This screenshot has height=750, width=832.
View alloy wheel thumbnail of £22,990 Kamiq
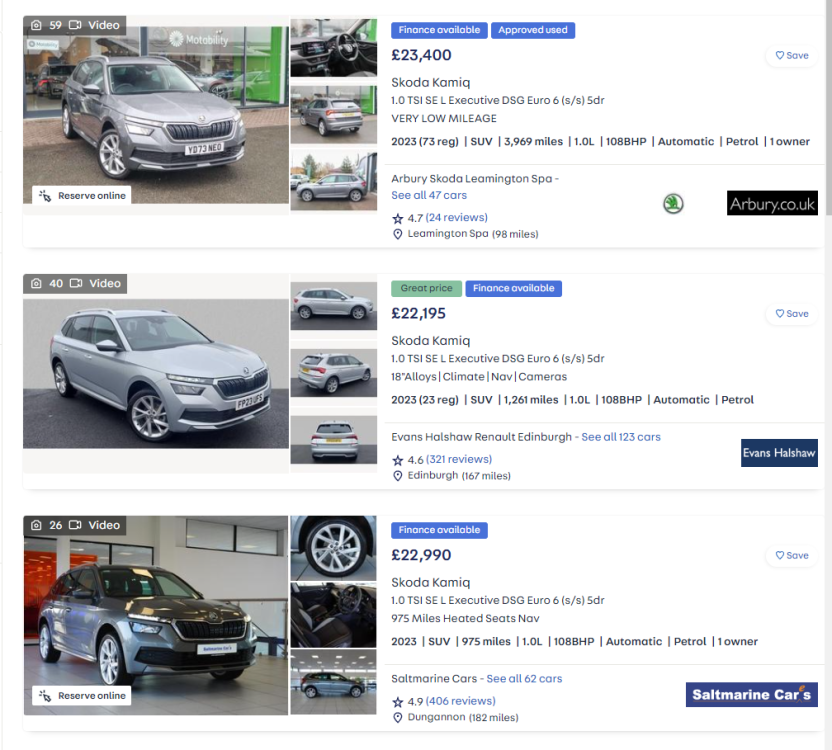point(334,548)
